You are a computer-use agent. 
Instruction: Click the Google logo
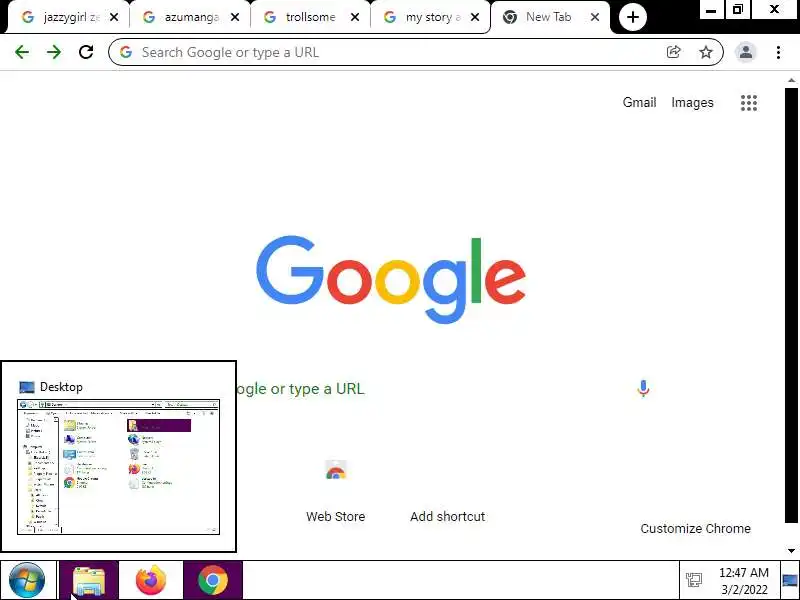[x=391, y=279]
